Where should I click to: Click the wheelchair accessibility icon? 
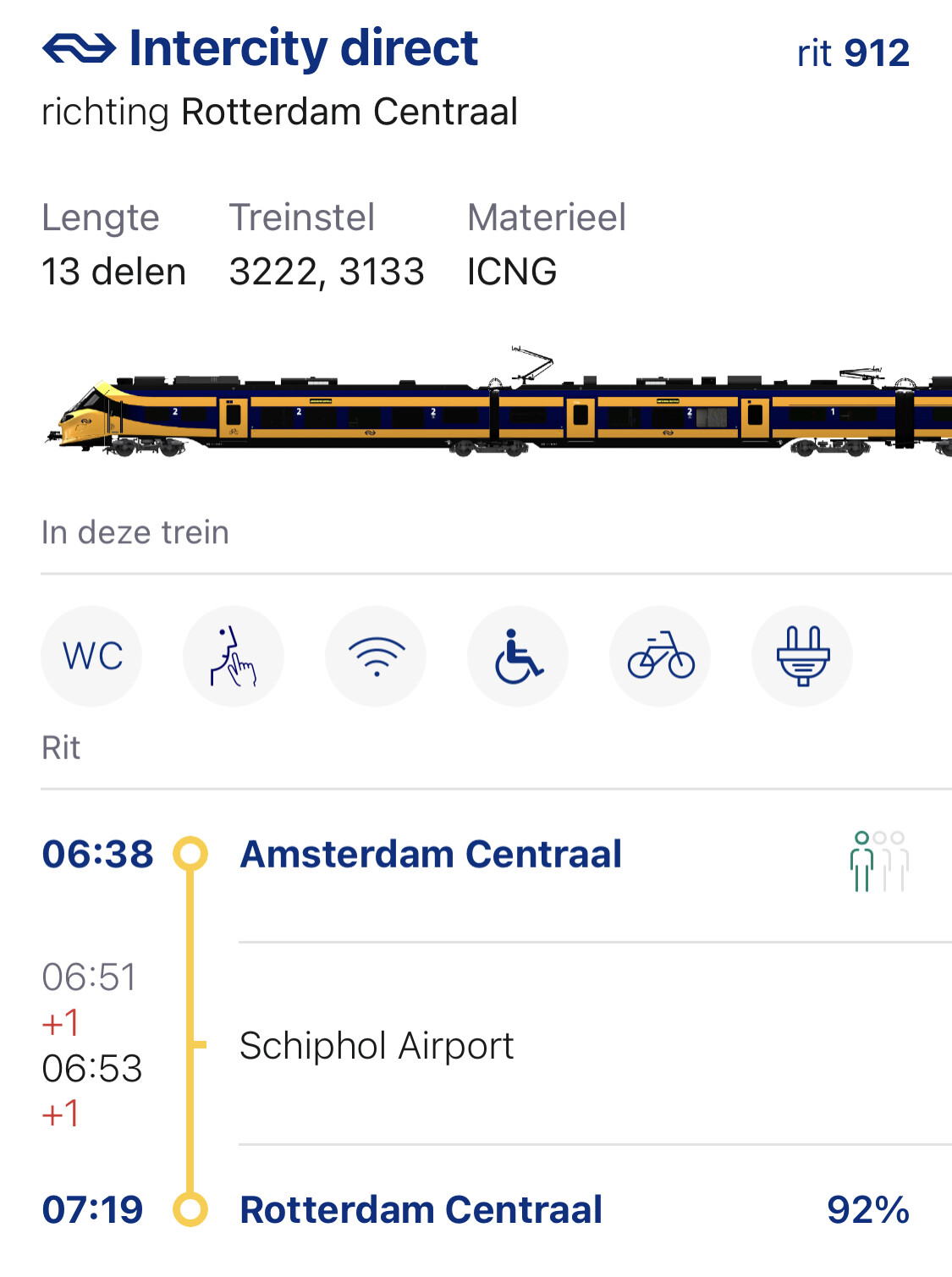[x=518, y=656]
